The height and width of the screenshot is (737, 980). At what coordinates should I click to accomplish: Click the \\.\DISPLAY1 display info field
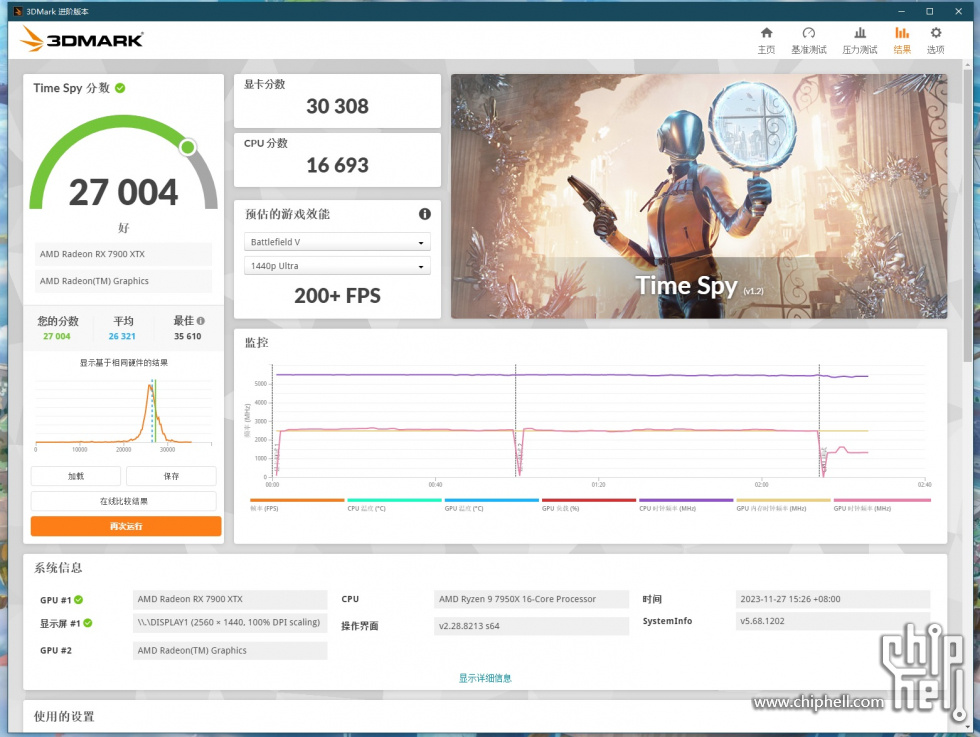(x=230, y=623)
